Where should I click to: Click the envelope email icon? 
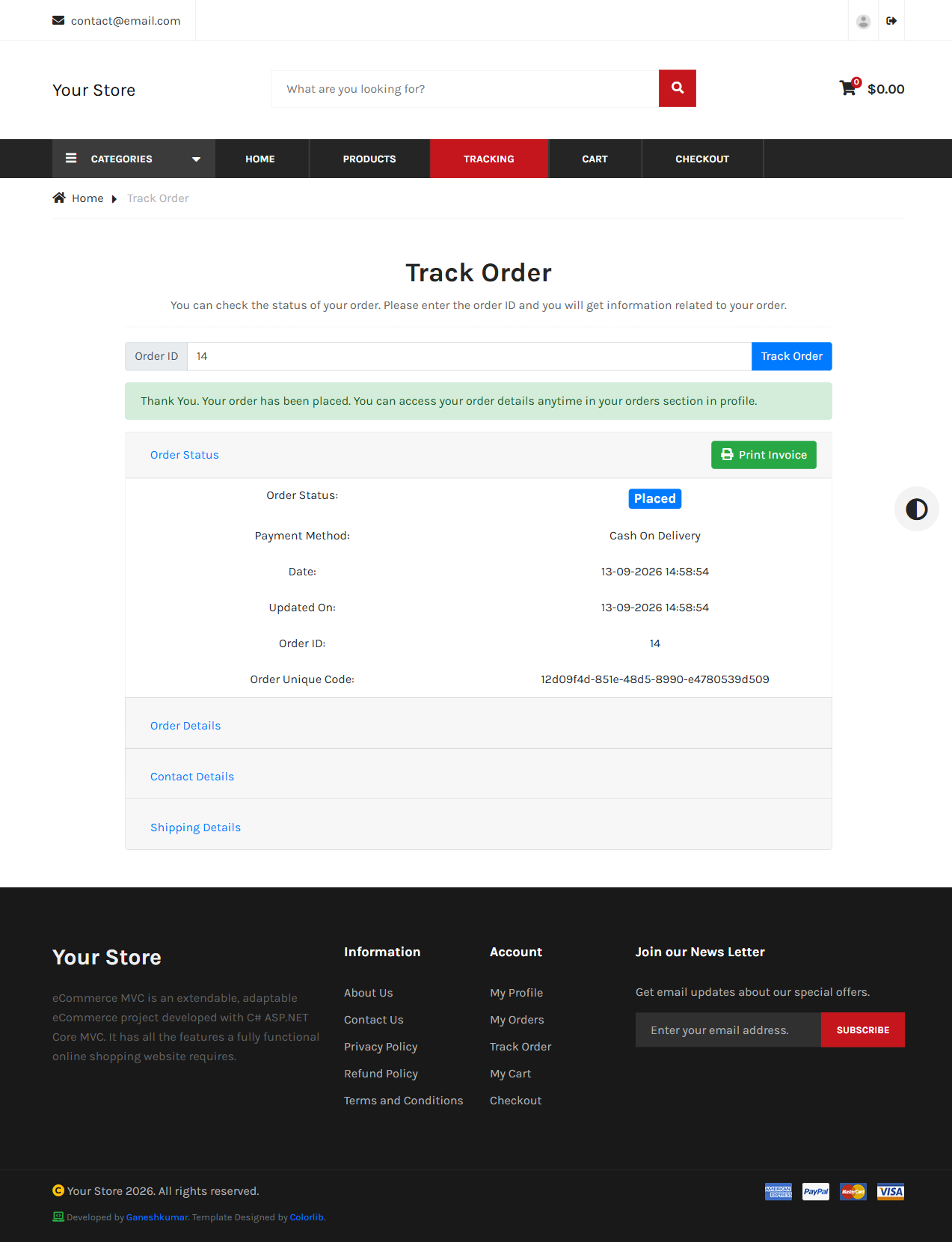(x=58, y=20)
